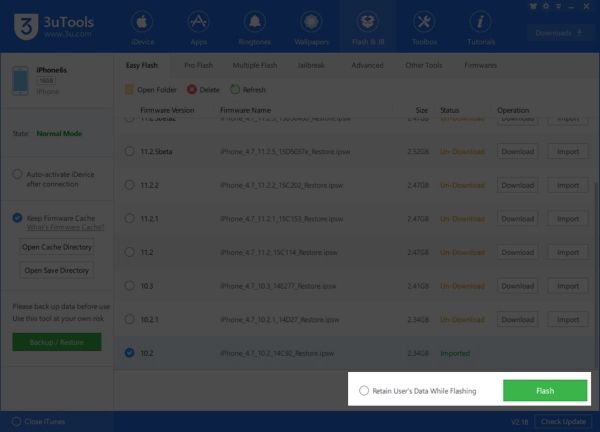Image resolution: width=600 pixels, height=432 pixels.
Task: Click the Backup / Restore button
Action: [57, 342]
